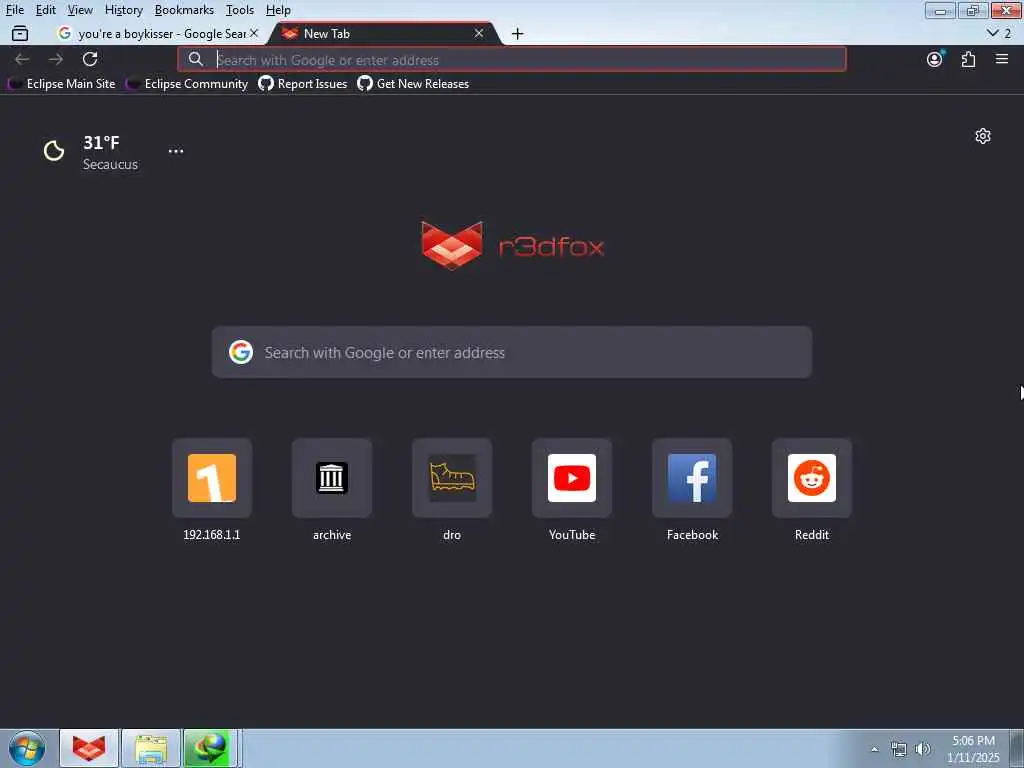The image size is (1024, 768).
Task: Open the Tools menu
Action: coord(240,10)
